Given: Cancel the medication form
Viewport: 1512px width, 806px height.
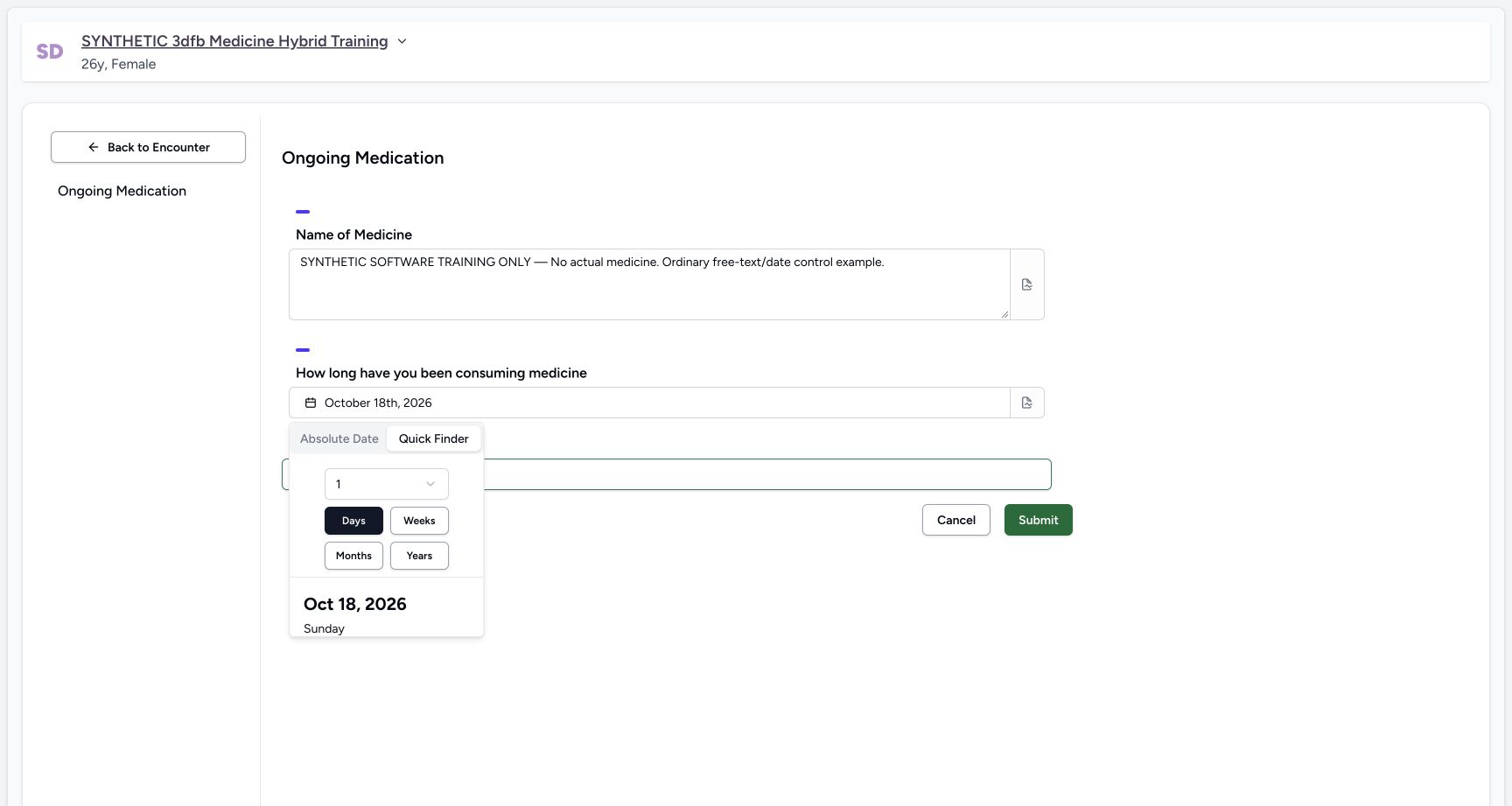Looking at the screenshot, I should (x=956, y=520).
